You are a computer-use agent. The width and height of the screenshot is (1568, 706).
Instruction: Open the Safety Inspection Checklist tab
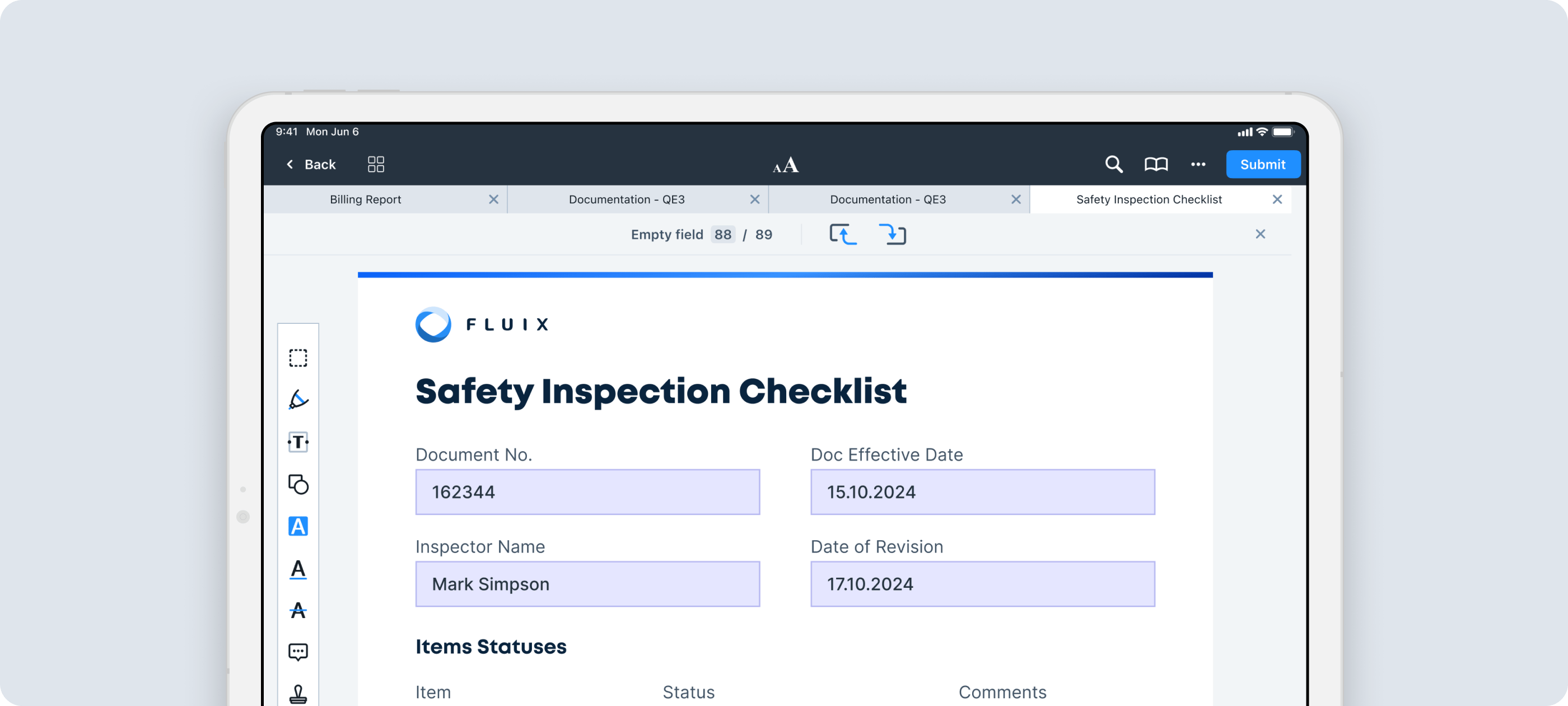[1148, 199]
